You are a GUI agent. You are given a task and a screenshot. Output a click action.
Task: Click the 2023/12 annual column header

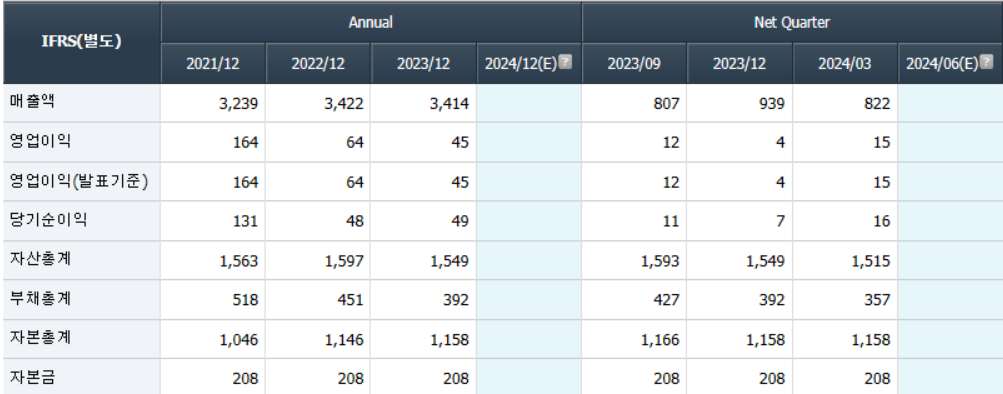pos(423,63)
